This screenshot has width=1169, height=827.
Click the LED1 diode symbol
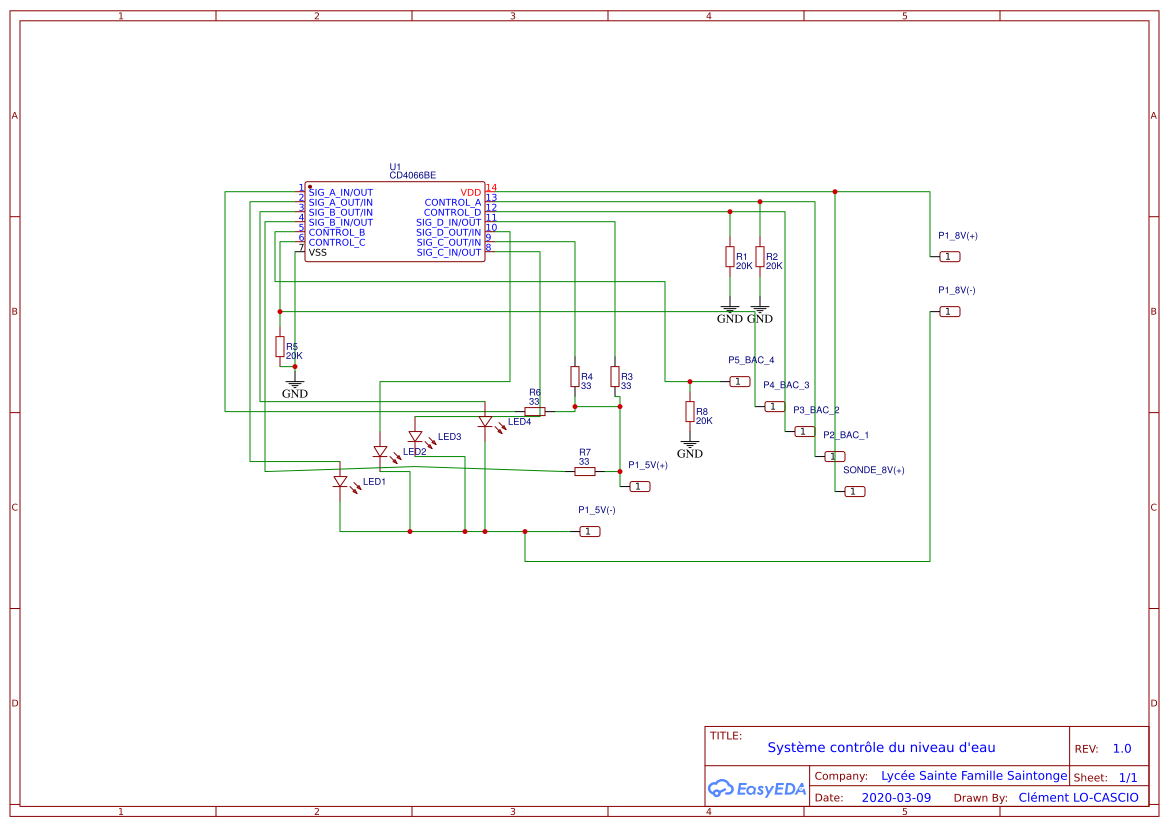[x=340, y=481]
